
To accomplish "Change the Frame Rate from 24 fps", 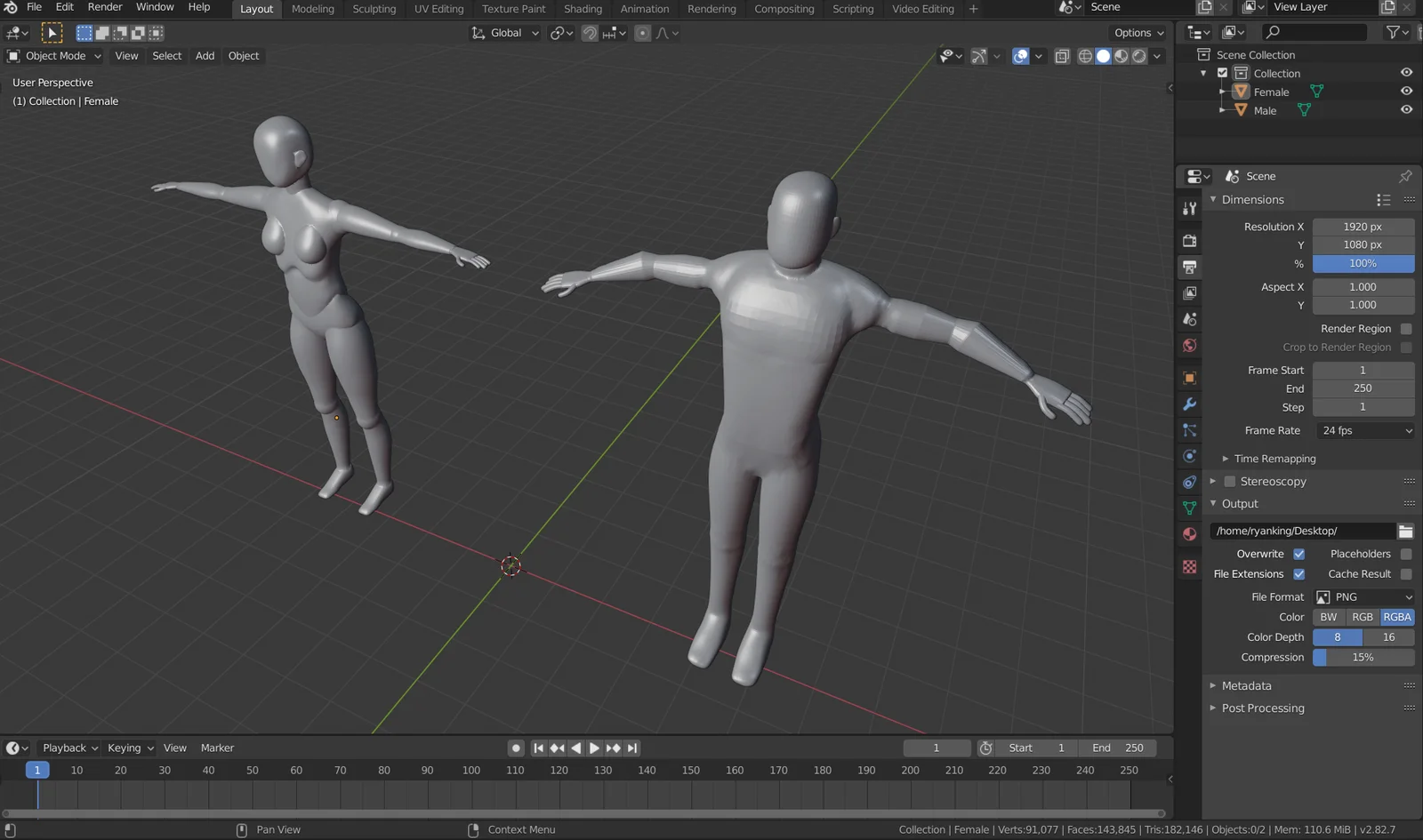I will 1363,430.
